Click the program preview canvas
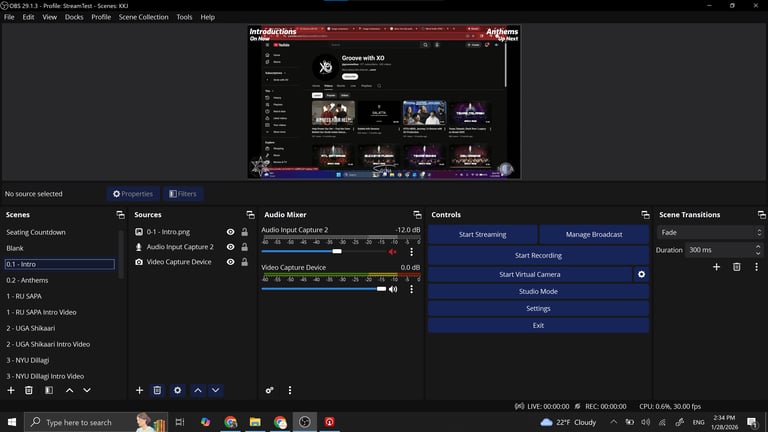The height and width of the screenshot is (432, 768). pos(384,102)
